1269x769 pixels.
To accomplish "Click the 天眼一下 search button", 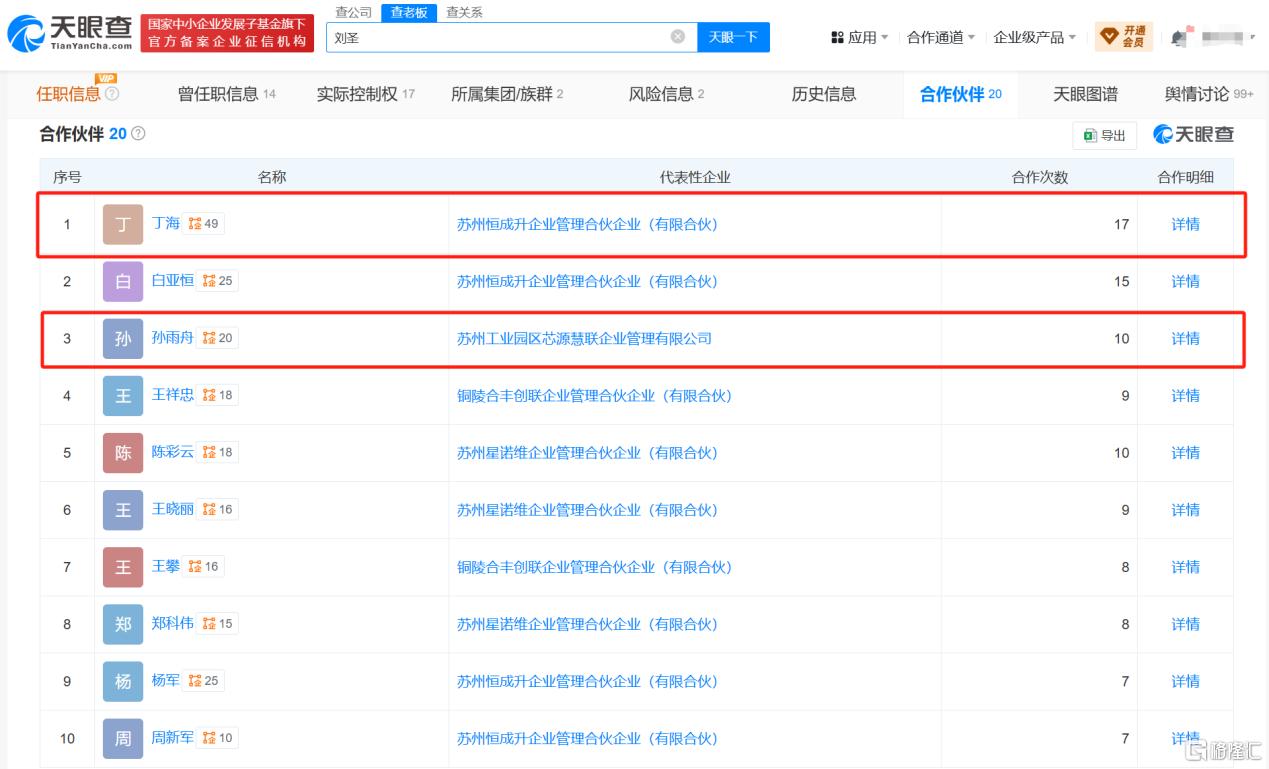I will [733, 37].
